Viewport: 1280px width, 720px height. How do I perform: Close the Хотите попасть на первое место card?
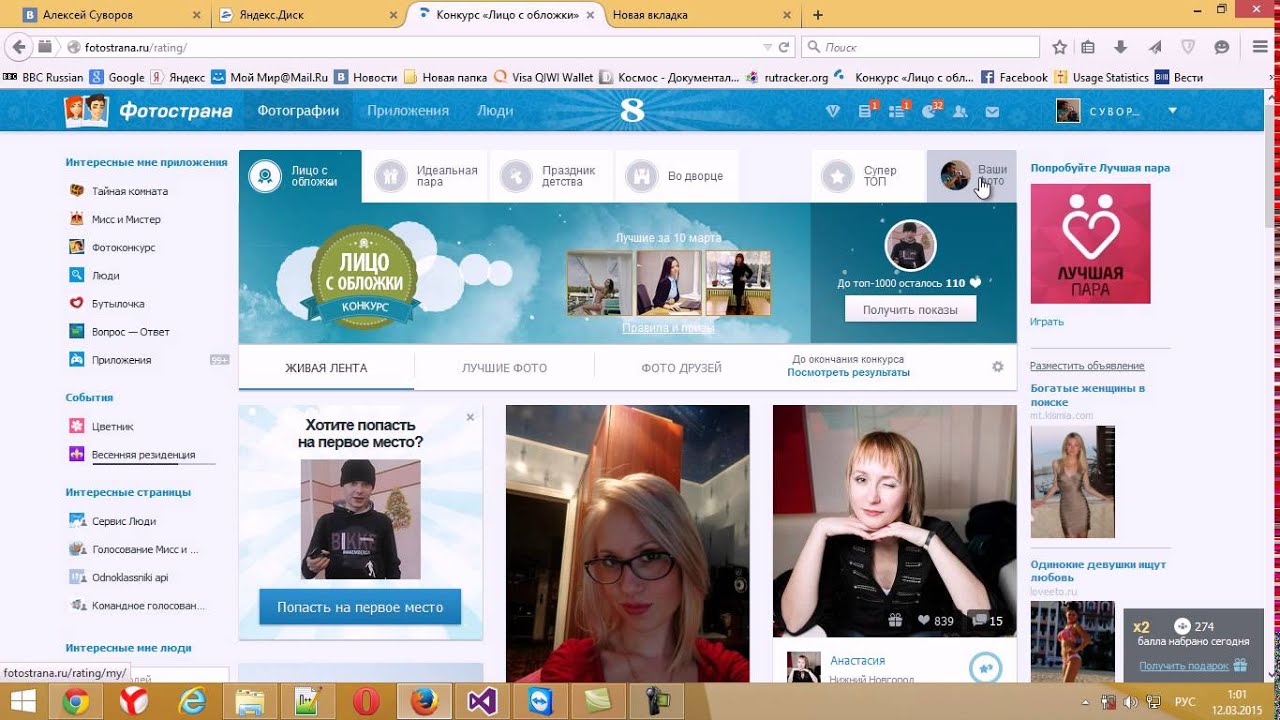[470, 417]
